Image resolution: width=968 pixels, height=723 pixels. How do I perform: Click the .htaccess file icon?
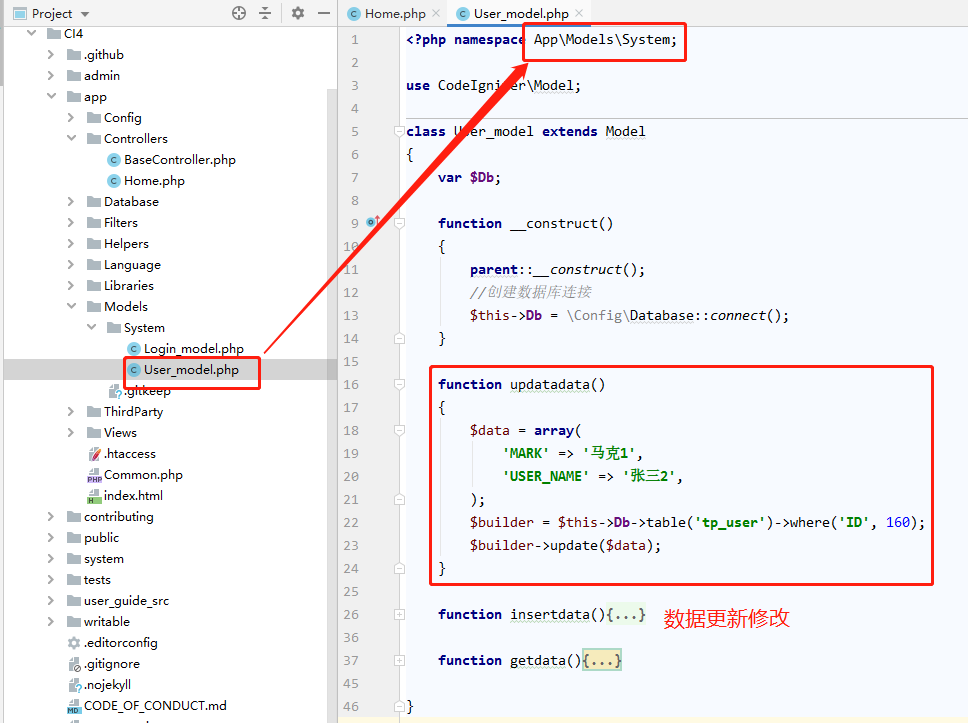click(94, 454)
